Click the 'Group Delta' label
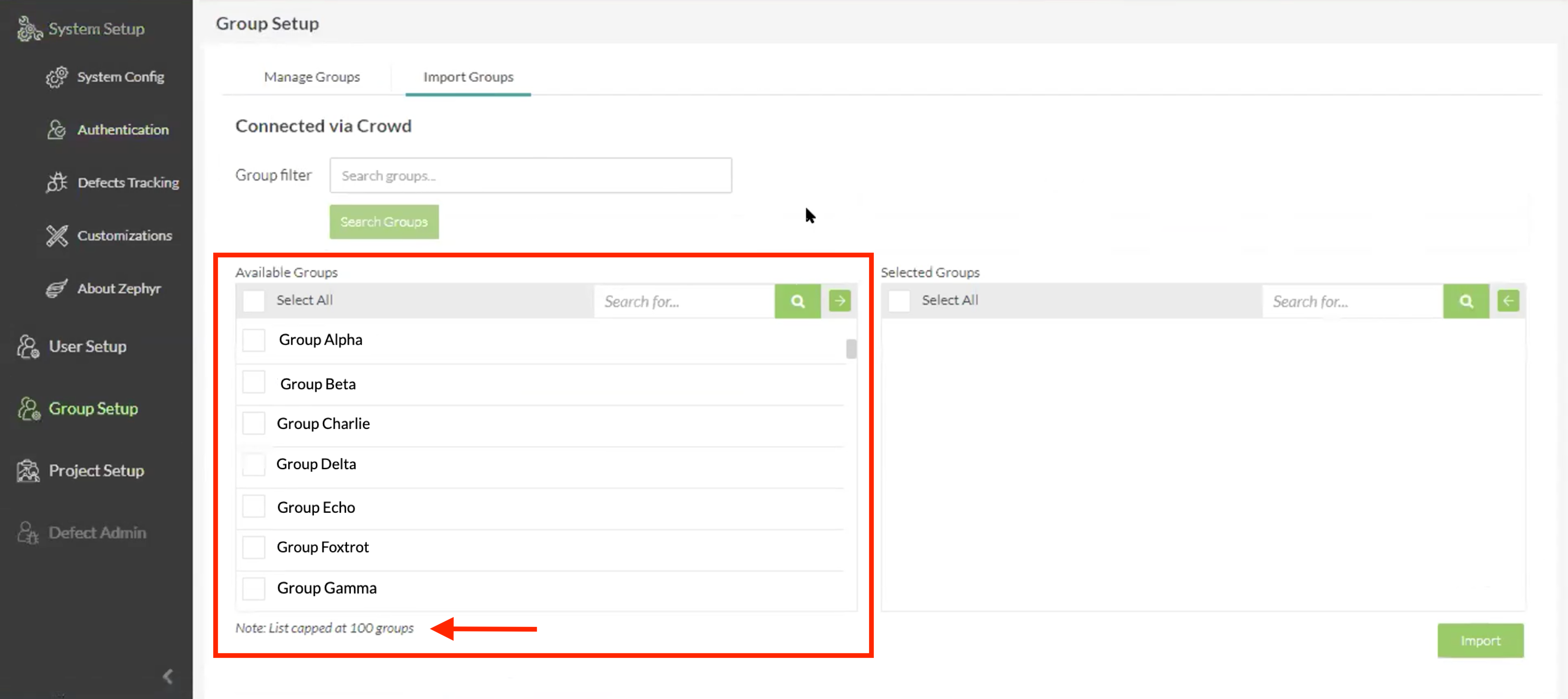The height and width of the screenshot is (699, 1568). click(x=316, y=464)
